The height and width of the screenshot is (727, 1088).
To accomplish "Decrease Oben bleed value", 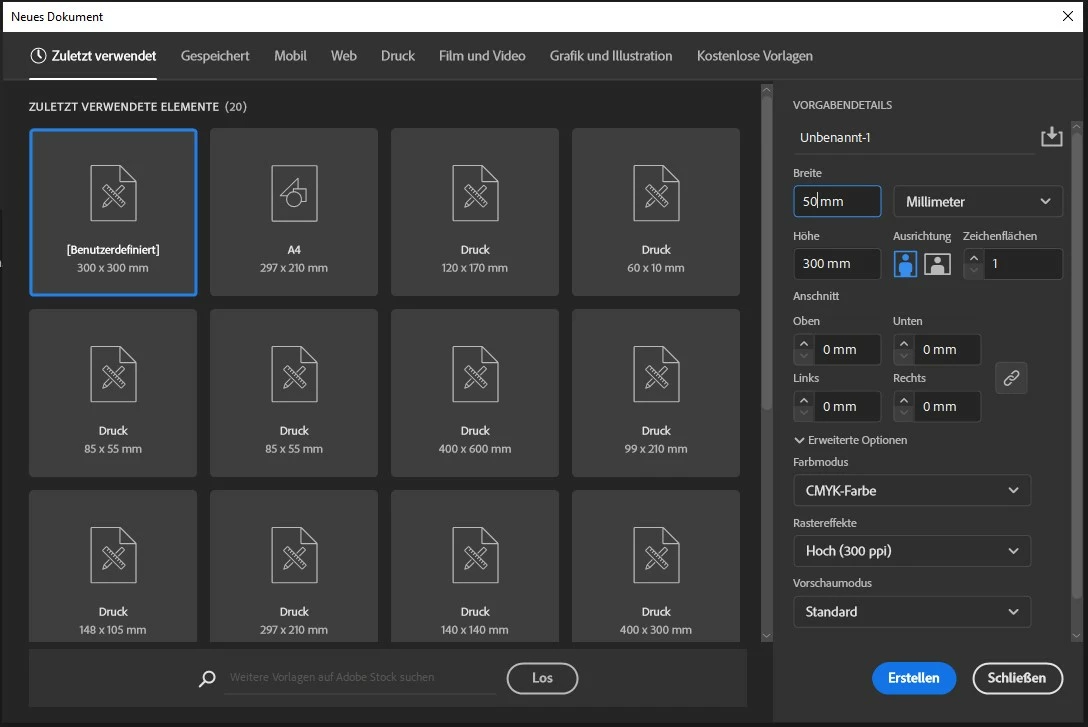I will coord(804,356).
